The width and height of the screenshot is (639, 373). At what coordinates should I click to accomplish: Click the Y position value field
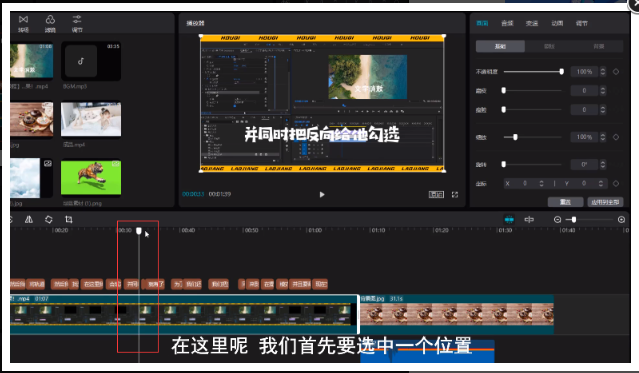[584, 183]
